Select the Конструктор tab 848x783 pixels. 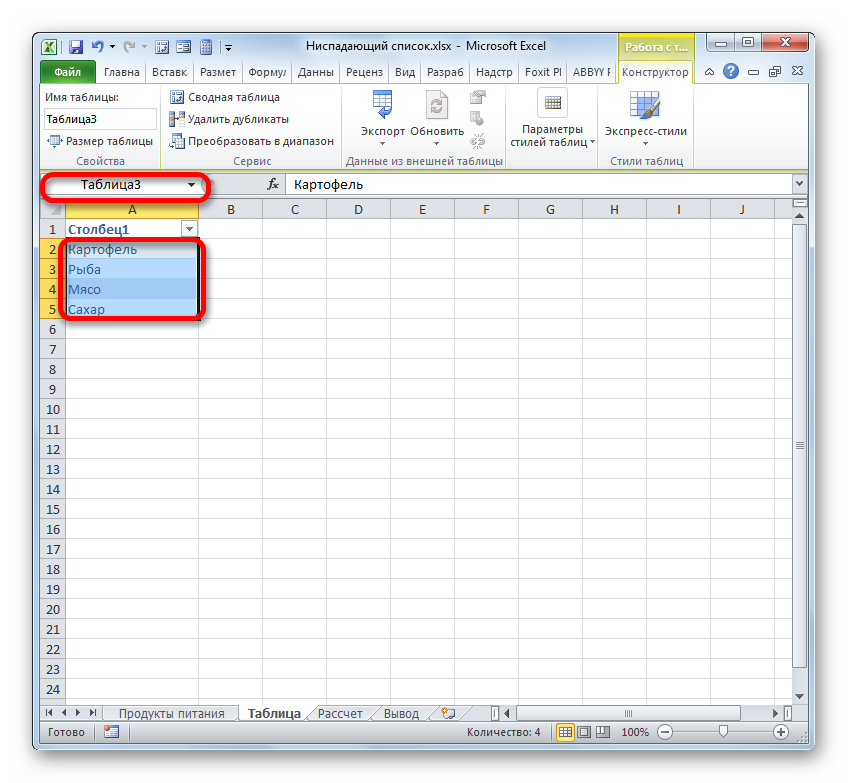point(655,72)
